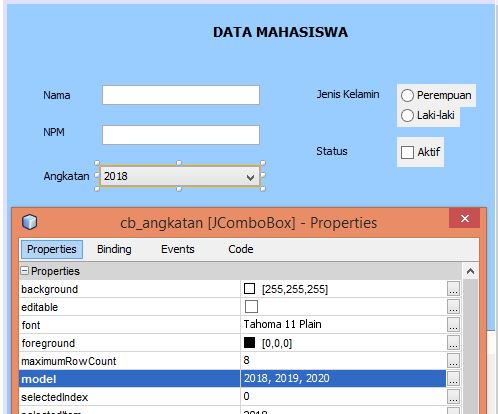Viewport: 498px width, 414px height.
Task: Select the Jenis Kelamin label
Action: 348,94
